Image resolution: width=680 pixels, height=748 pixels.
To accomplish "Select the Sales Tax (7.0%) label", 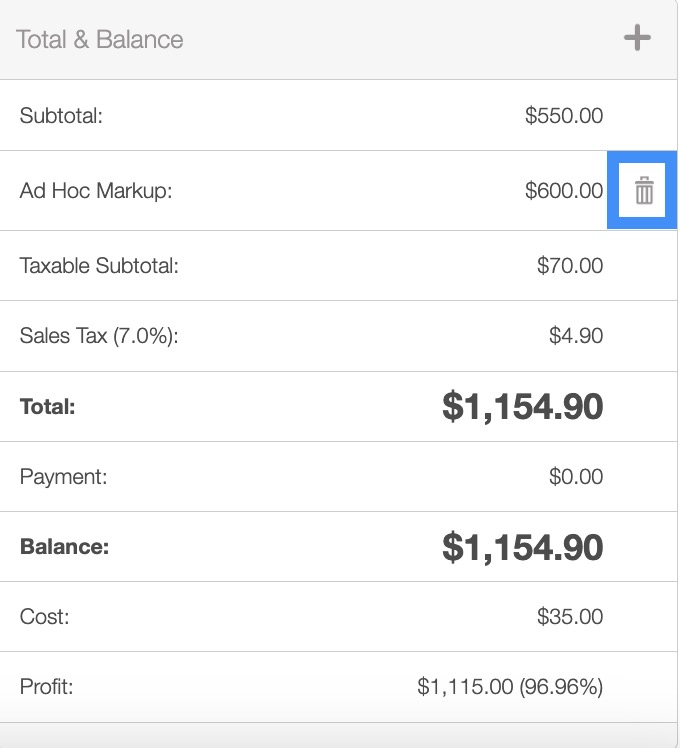I will pyautogui.click(x=99, y=336).
